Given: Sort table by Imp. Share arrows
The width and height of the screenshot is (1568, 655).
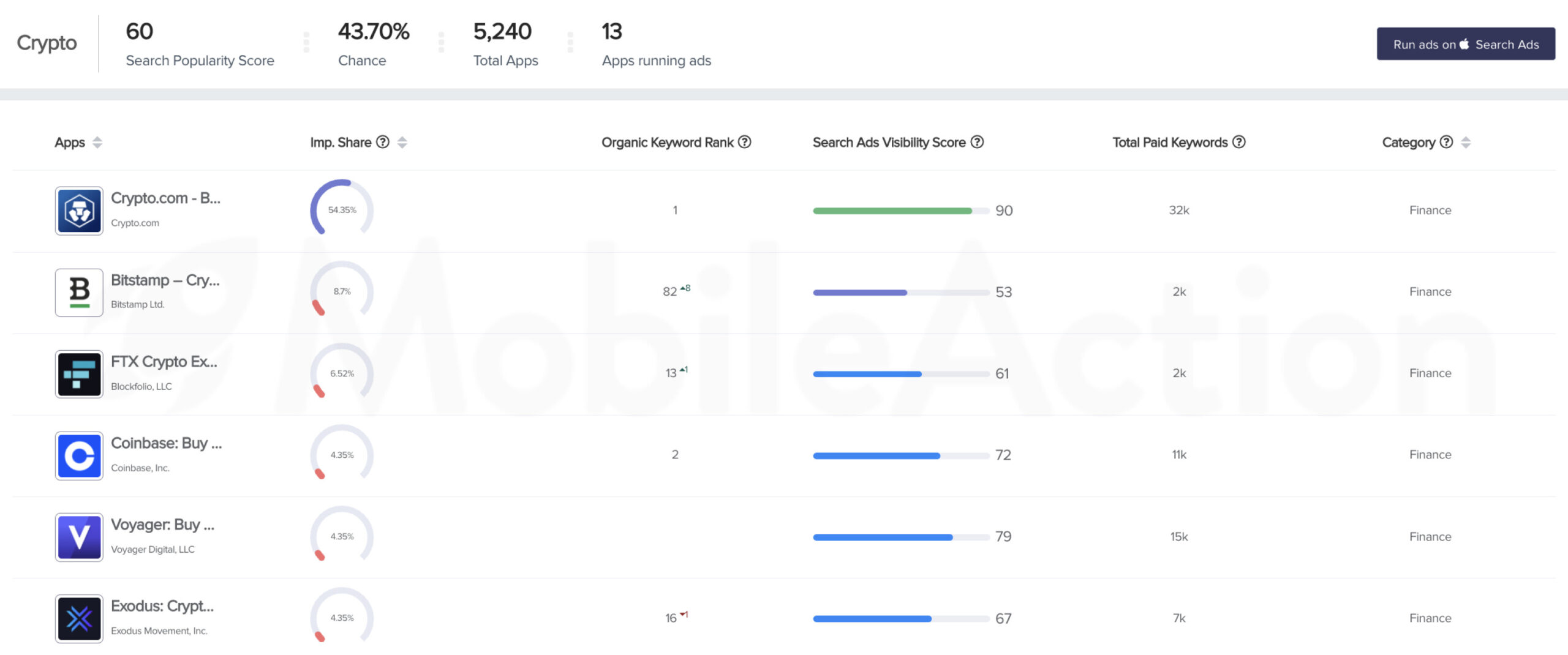Looking at the screenshot, I should pyautogui.click(x=402, y=143).
